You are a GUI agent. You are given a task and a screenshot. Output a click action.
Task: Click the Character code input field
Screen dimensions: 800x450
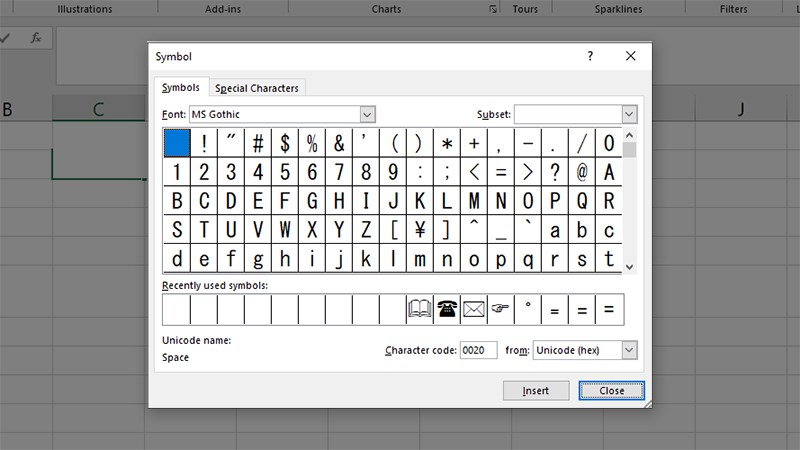478,350
